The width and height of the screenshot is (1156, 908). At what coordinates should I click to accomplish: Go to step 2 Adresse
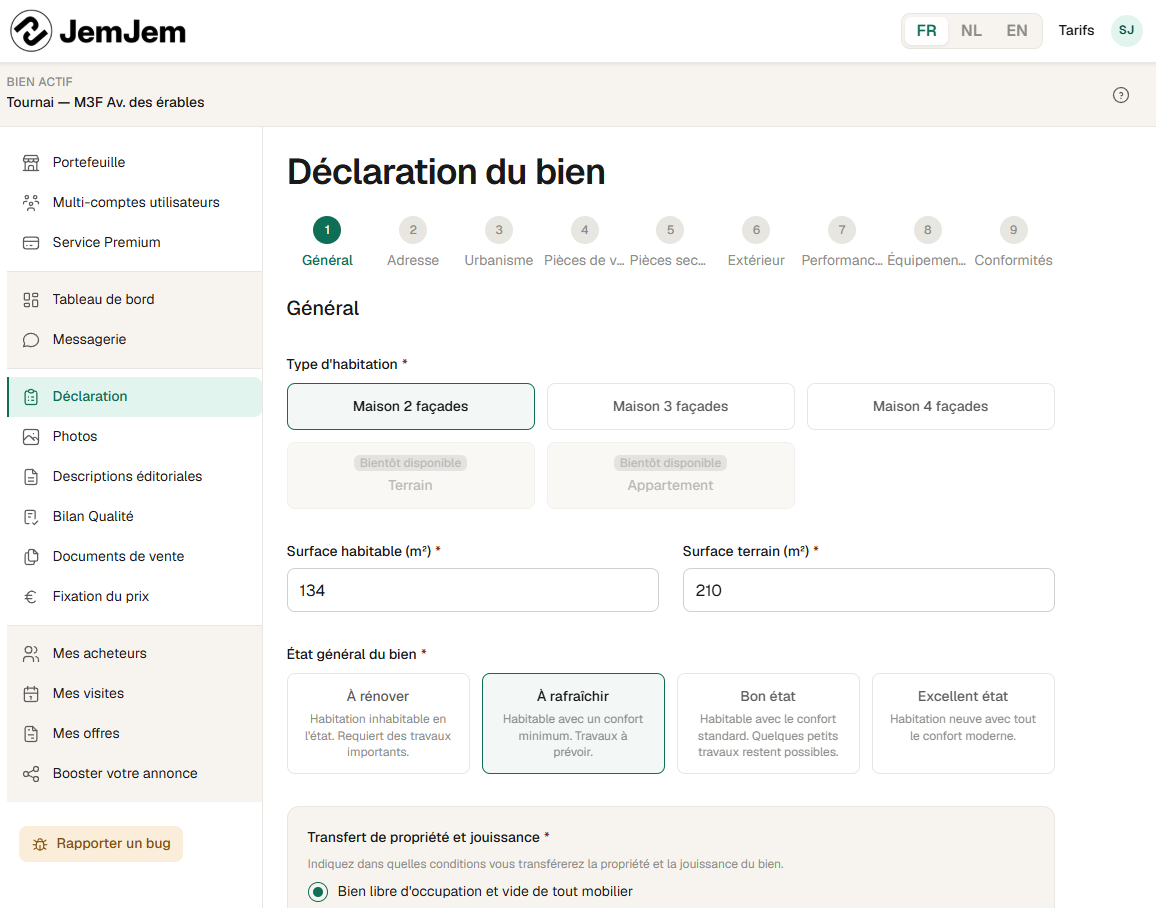(413, 242)
